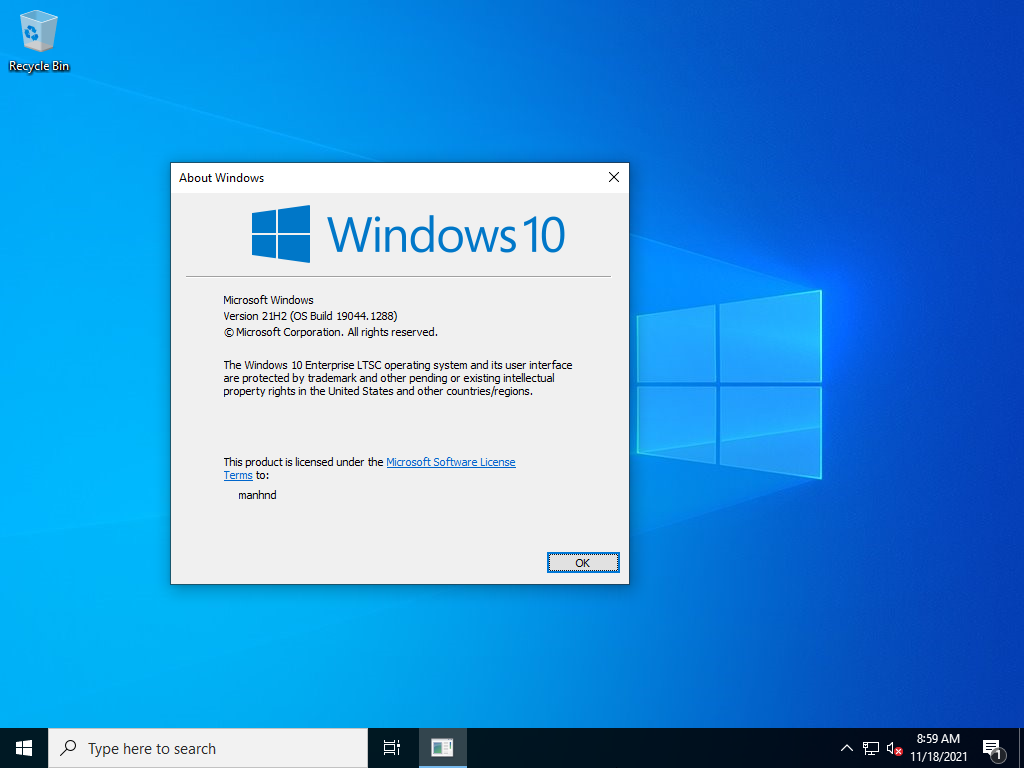
Task: Click the About Windows title bar text
Action: pyautogui.click(x=221, y=178)
